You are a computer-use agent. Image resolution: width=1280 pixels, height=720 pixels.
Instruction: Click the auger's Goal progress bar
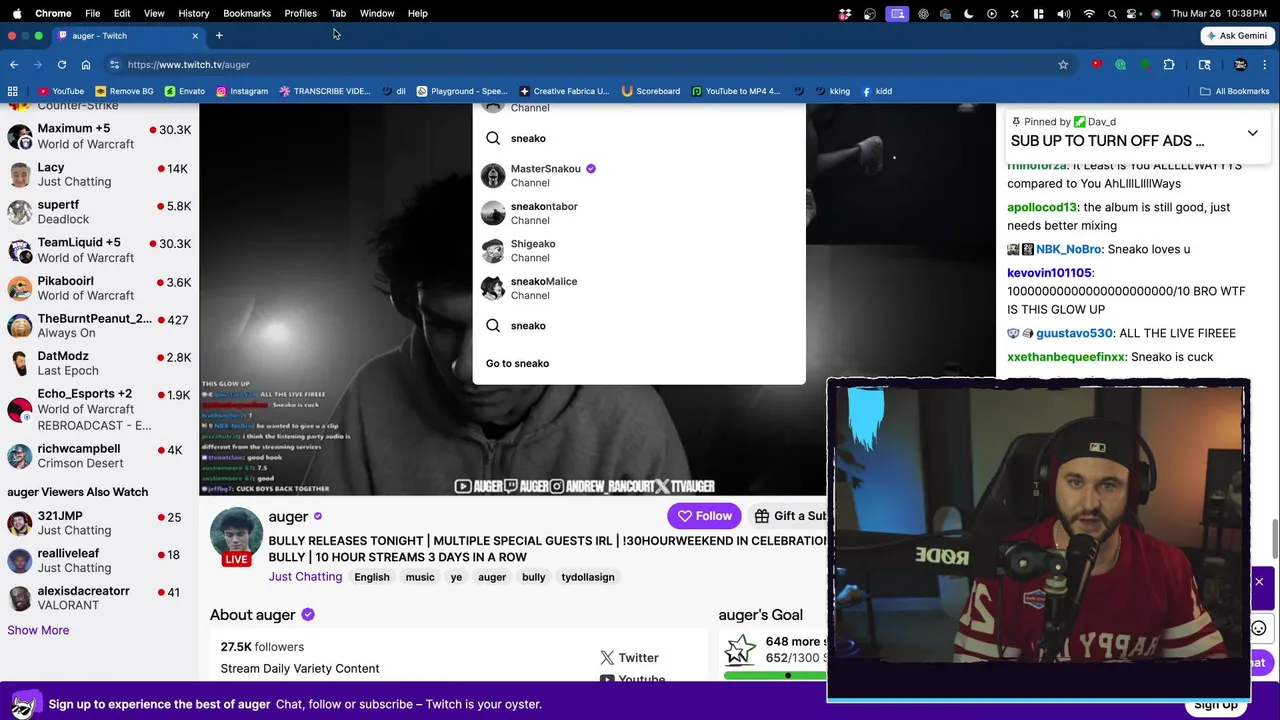776,675
